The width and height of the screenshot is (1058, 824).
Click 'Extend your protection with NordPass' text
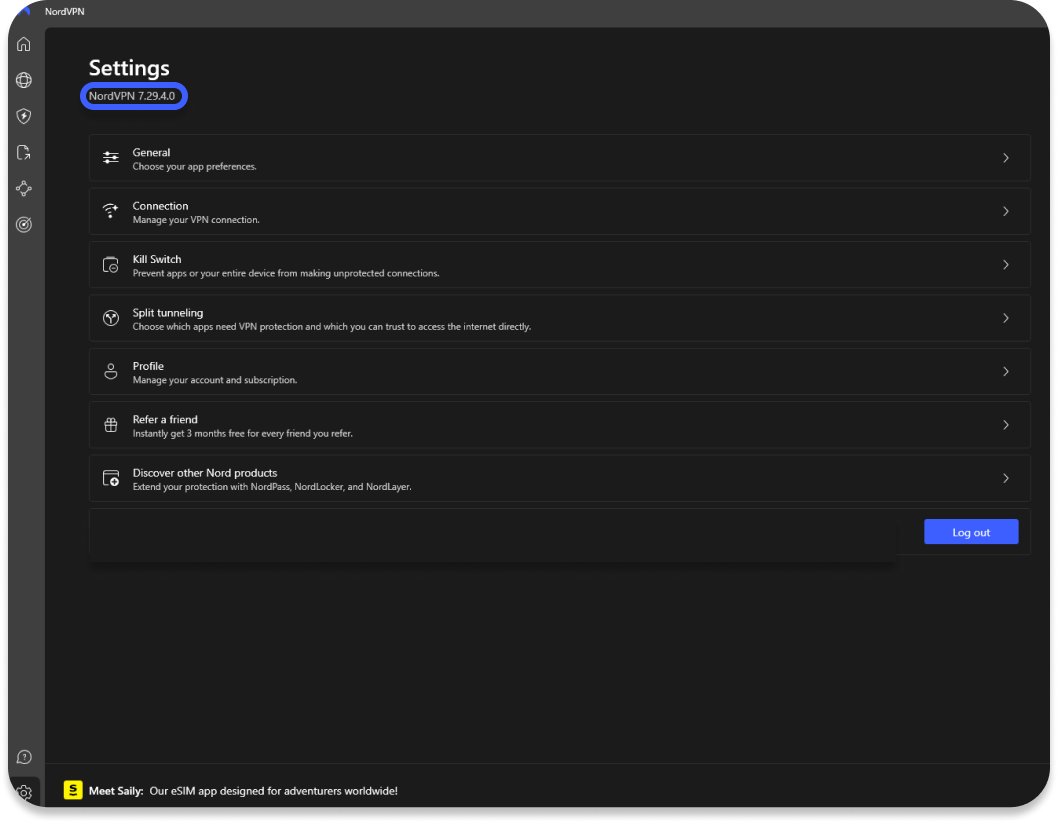pyautogui.click(x=272, y=487)
